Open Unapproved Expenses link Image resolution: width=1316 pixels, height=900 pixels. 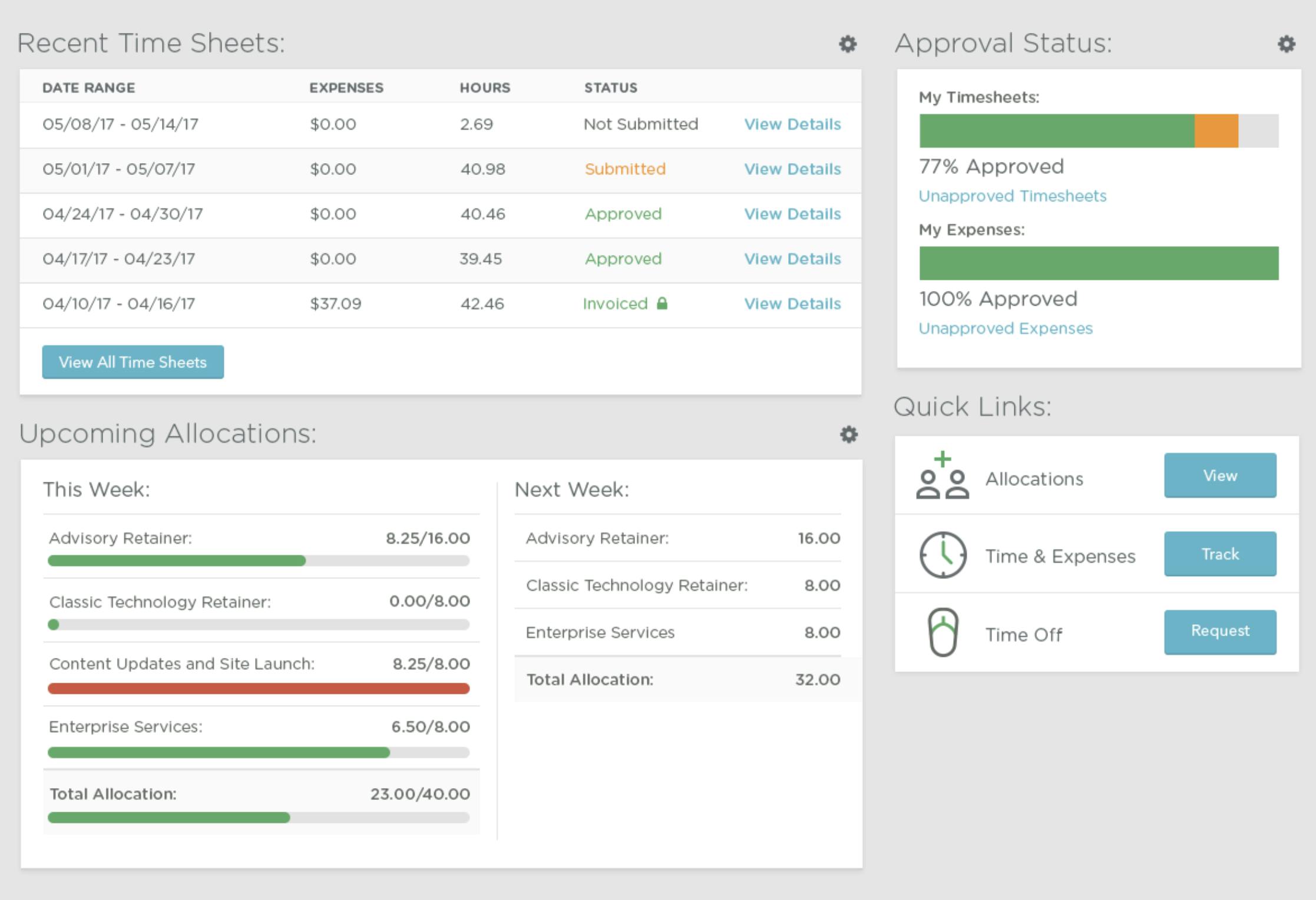[1006, 328]
